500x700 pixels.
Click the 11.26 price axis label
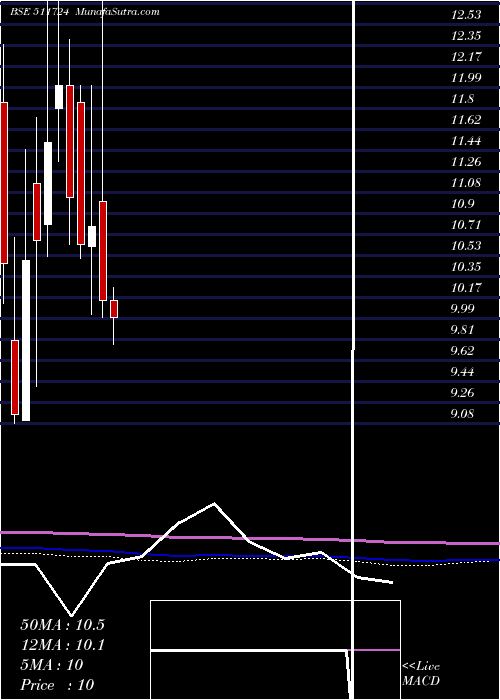[466, 162]
